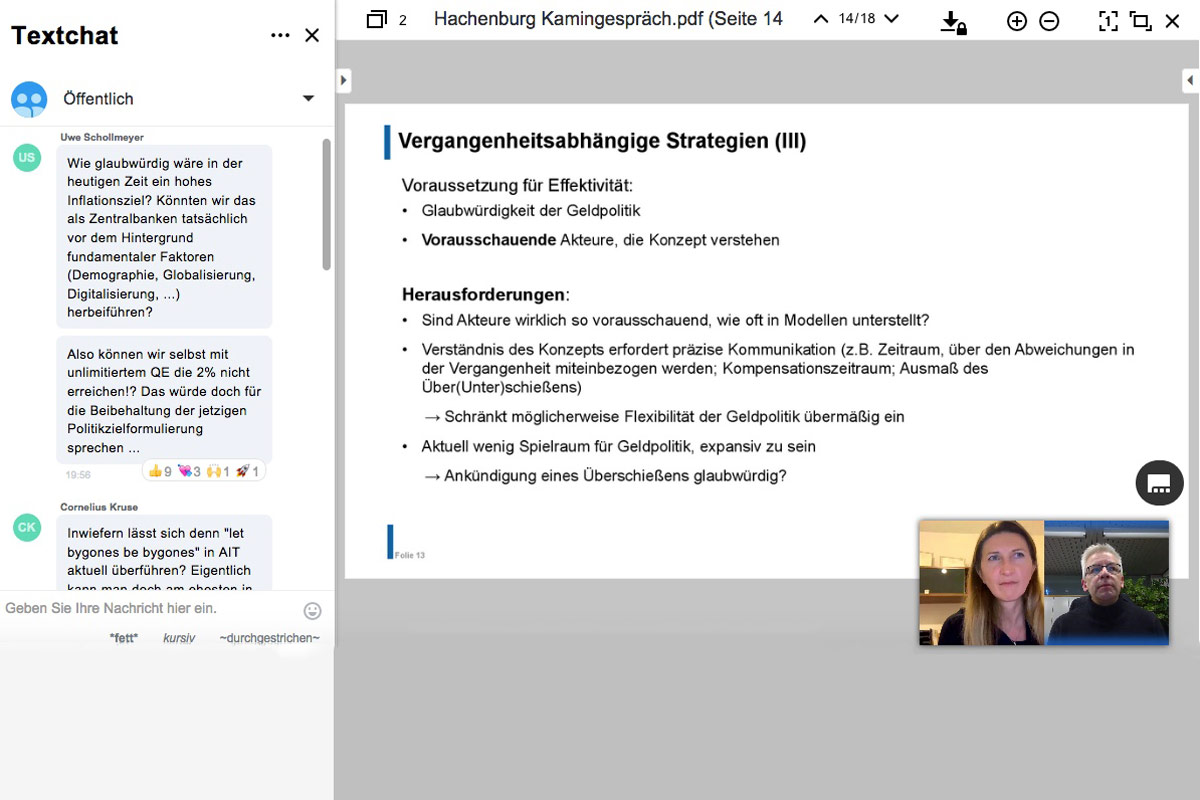Zoom in with the plus icon
Screen dimensions: 1200x800
(1017, 21)
